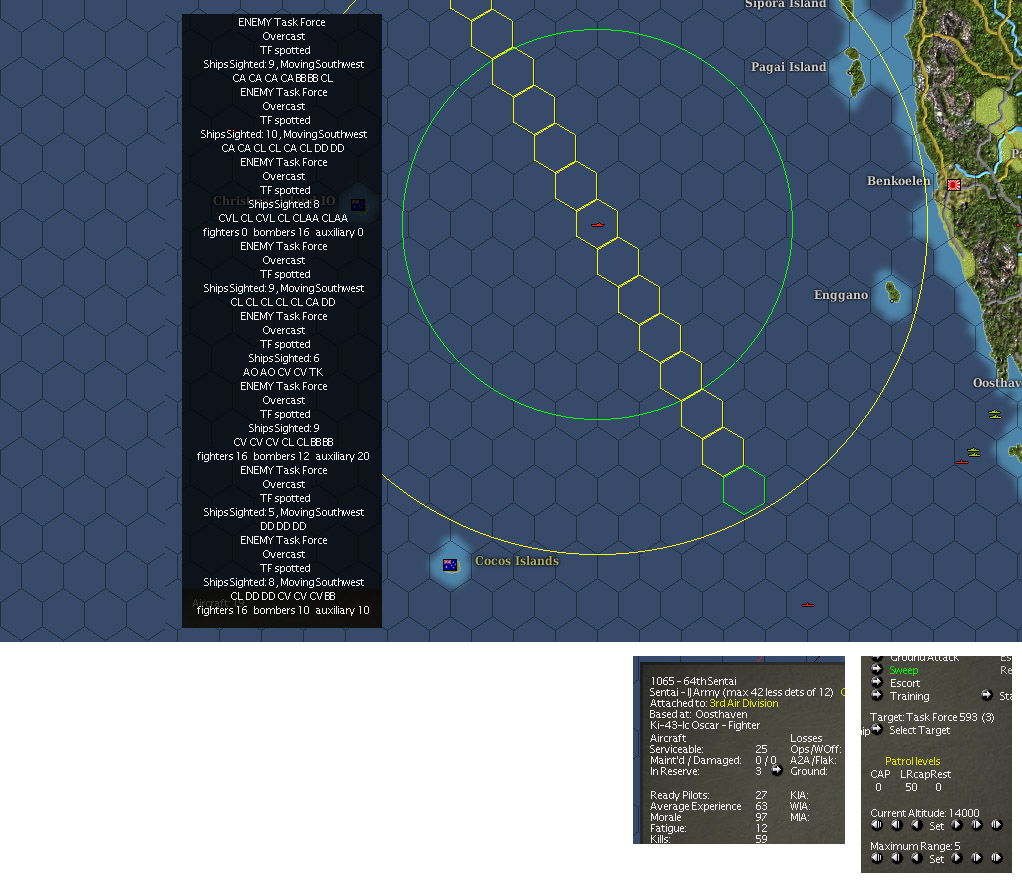Click Set under Current Altitude
The width and height of the screenshot is (1022, 891).
click(937, 826)
